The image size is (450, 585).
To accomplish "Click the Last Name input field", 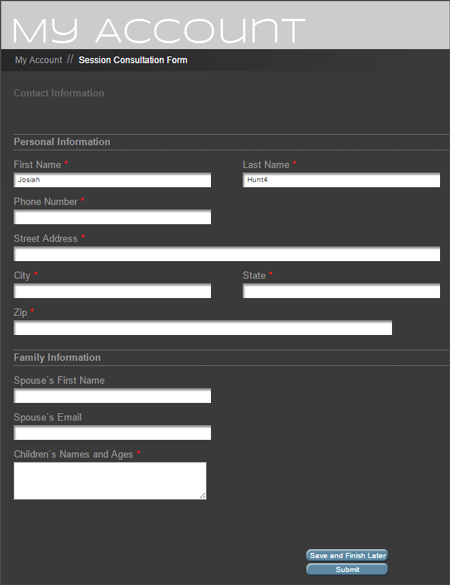I will [341, 180].
